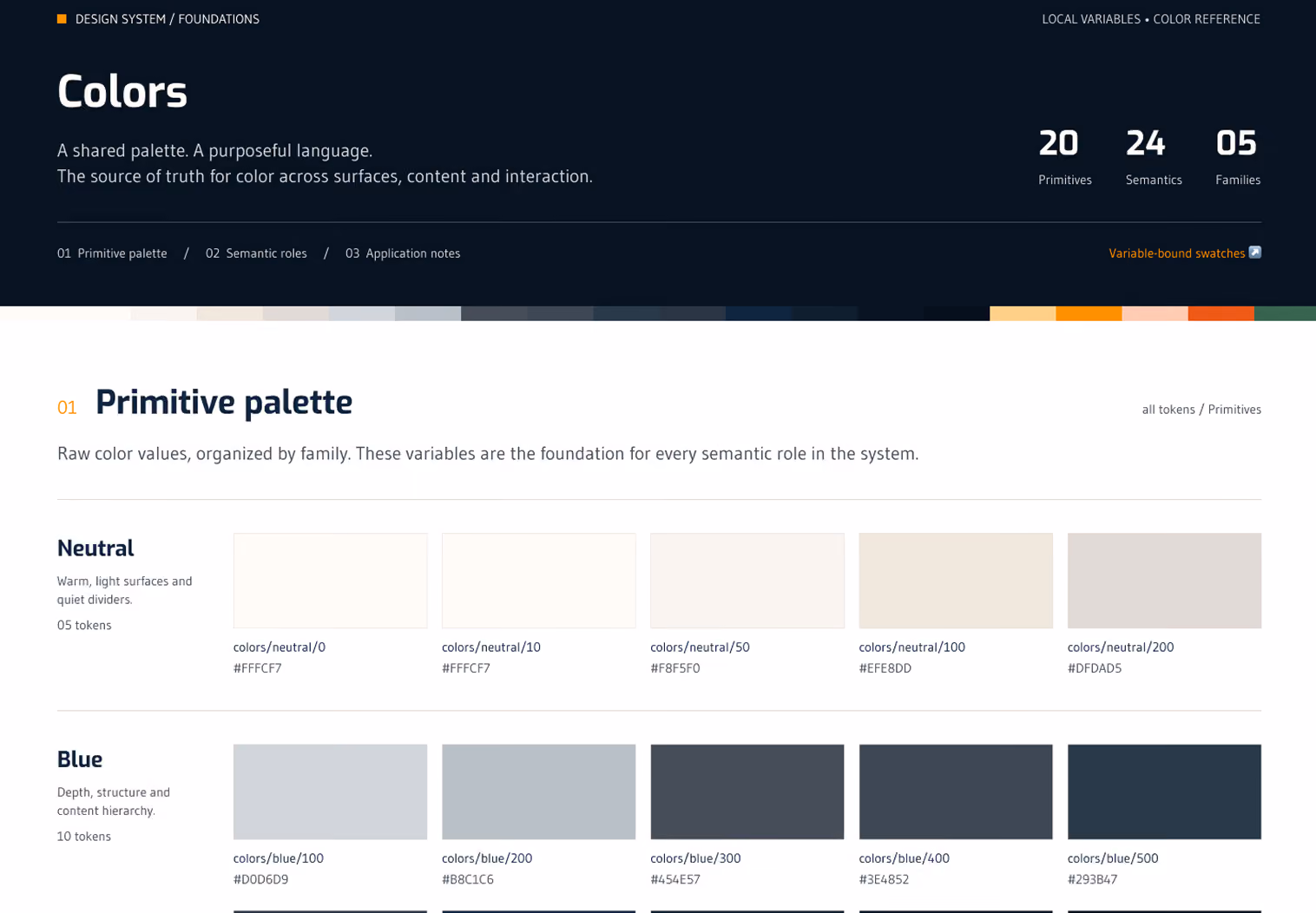Click the "all tokens / Primitives" breadcrumb
1316x913 pixels.
click(x=1201, y=410)
